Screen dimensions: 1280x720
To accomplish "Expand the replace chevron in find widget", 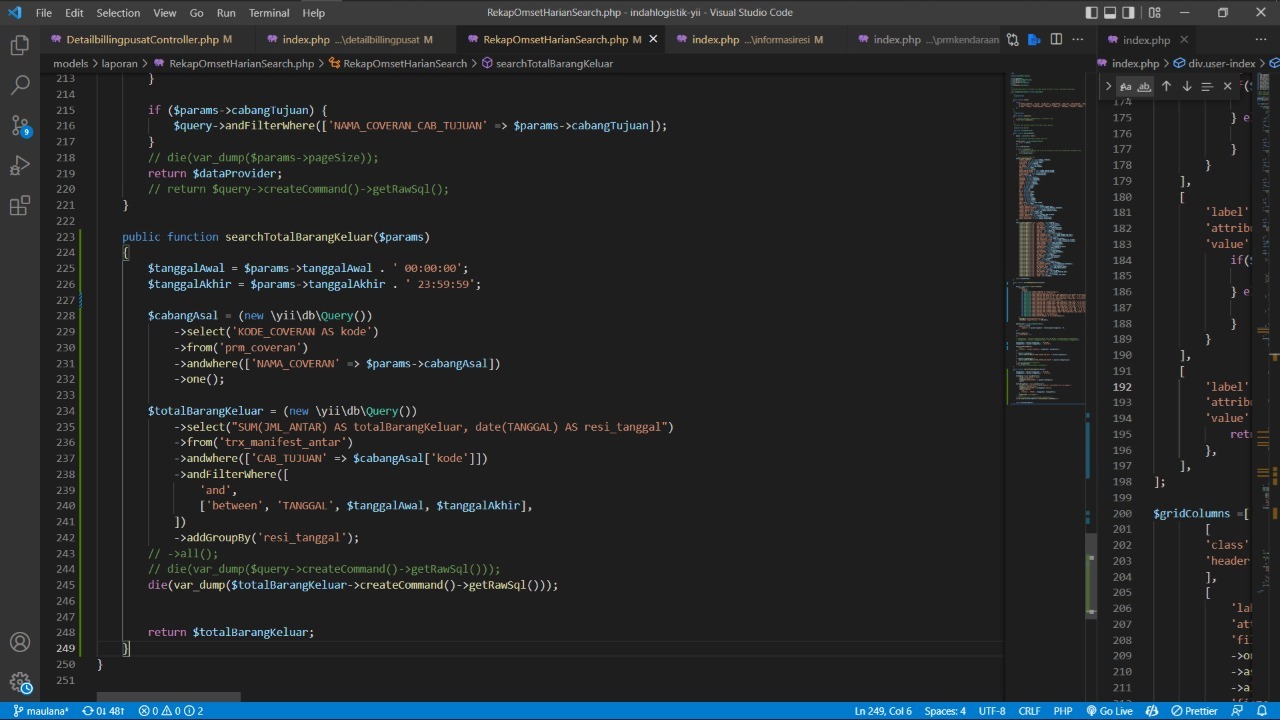I will [1108, 86].
